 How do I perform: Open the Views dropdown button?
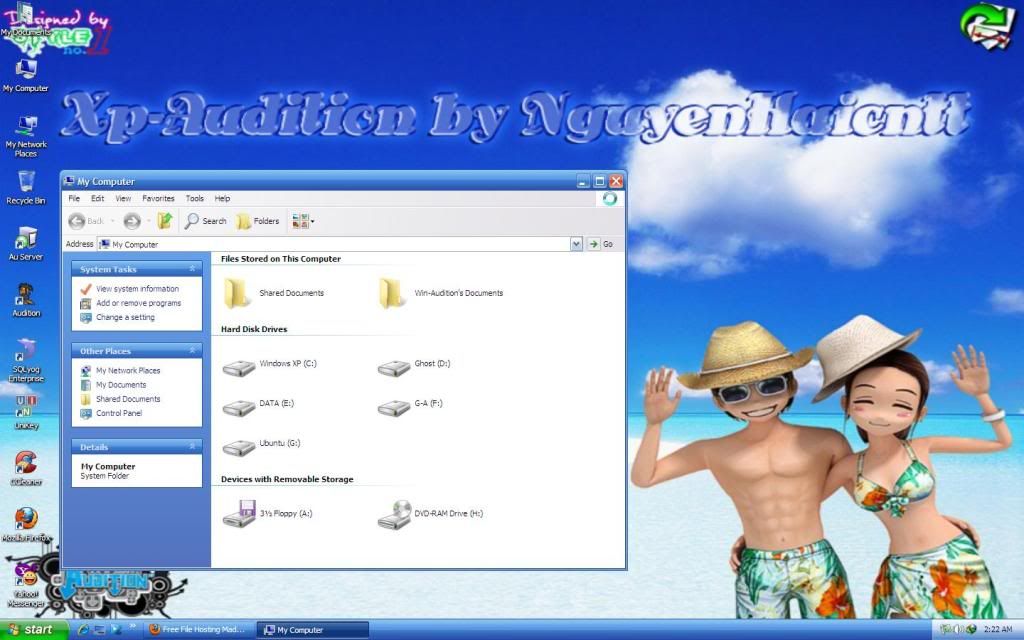pos(303,221)
